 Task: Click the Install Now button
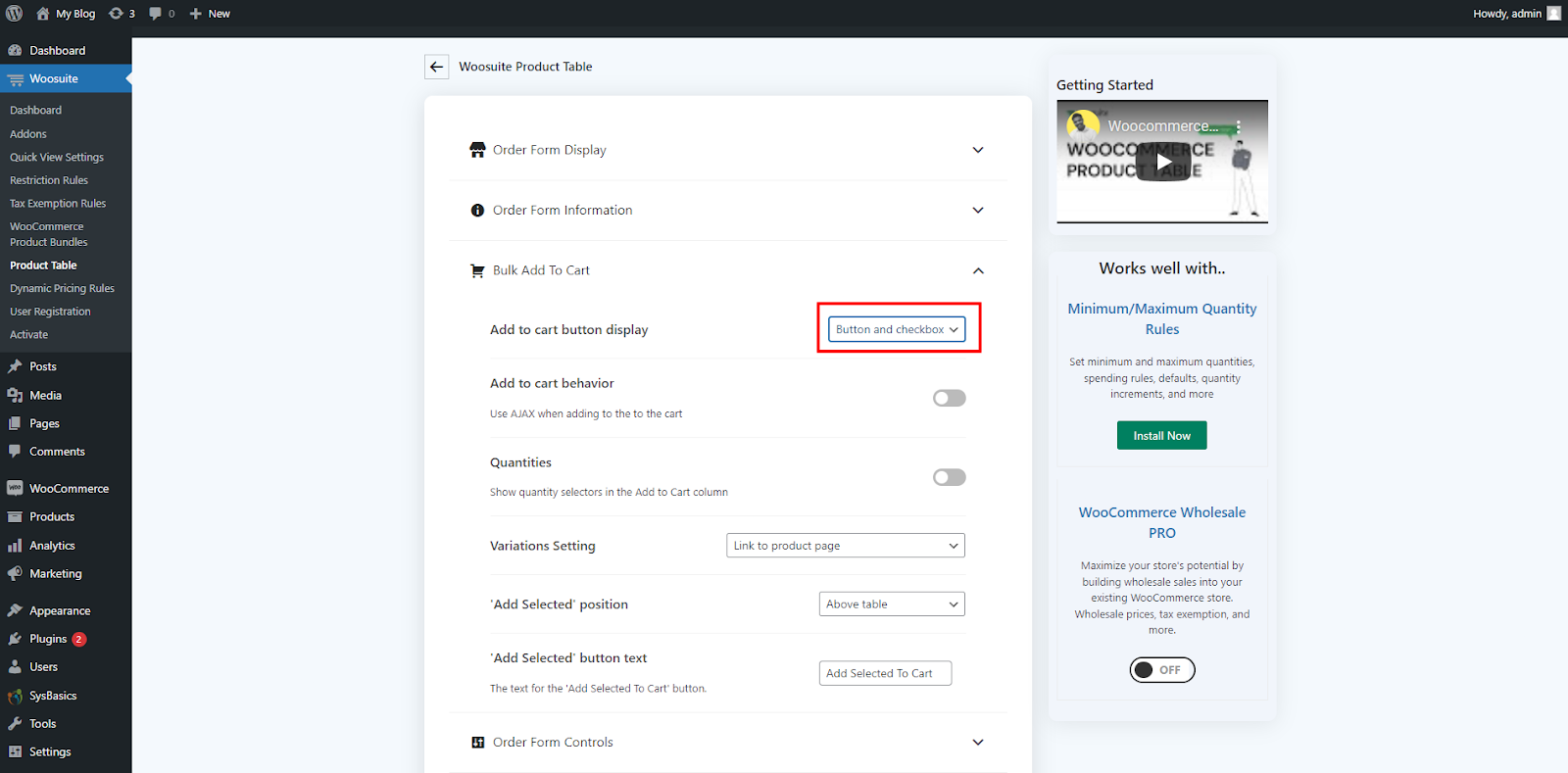click(x=1162, y=436)
